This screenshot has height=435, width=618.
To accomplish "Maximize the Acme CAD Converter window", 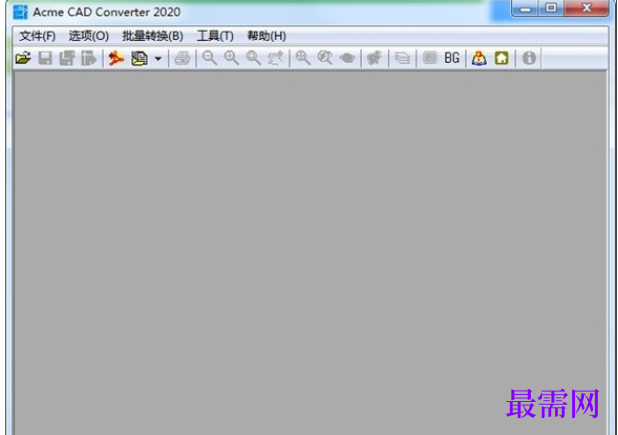I will point(551,8).
